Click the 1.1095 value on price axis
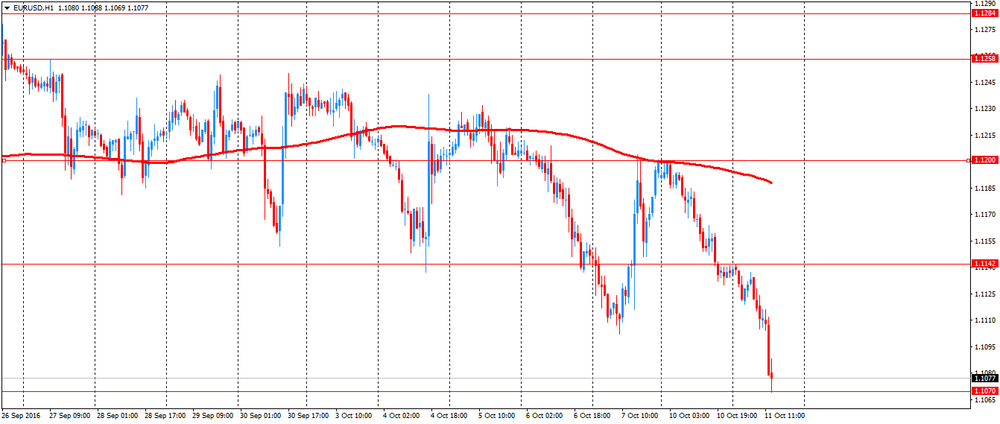1000x424 pixels. pos(983,347)
